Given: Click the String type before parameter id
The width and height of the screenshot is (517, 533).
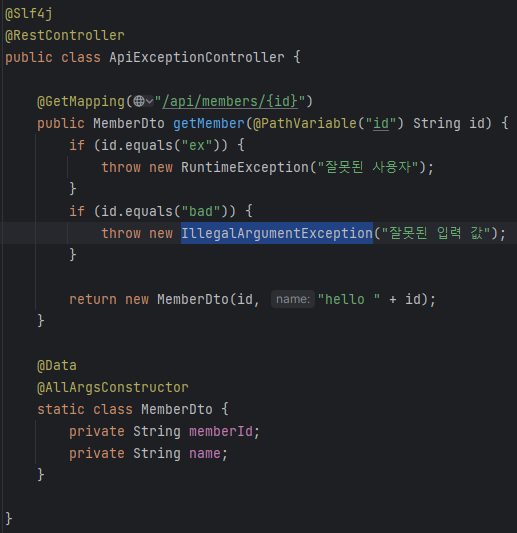Looking at the screenshot, I should pos(437,123).
